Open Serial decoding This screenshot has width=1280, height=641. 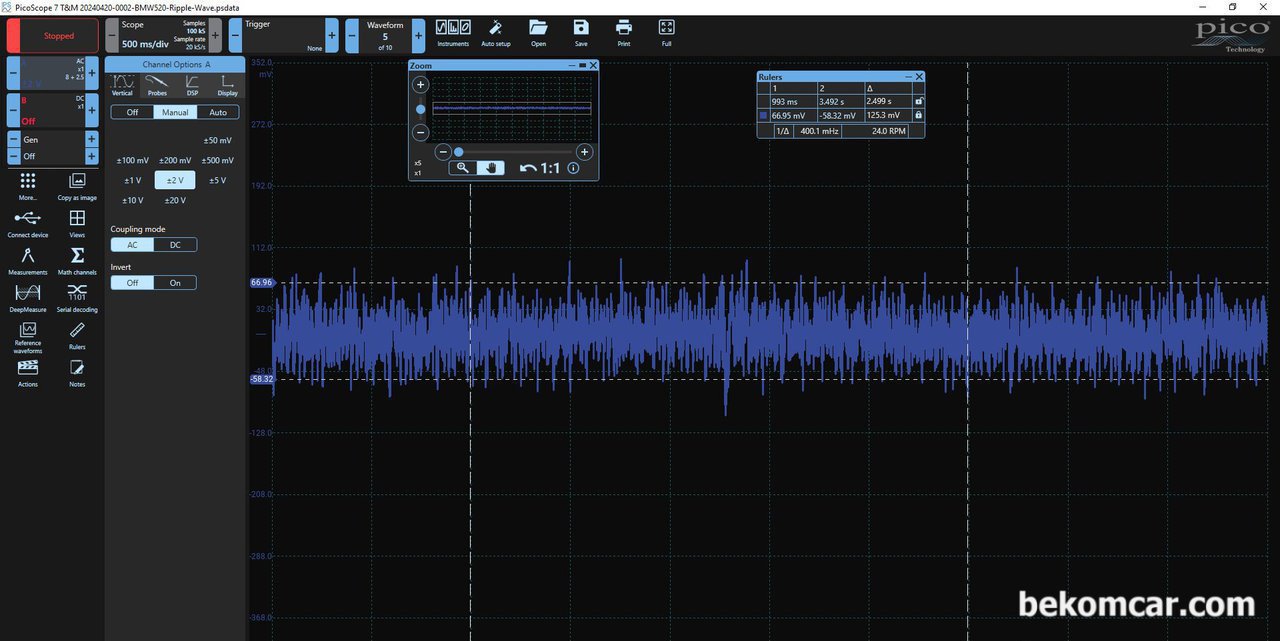[x=77, y=298]
